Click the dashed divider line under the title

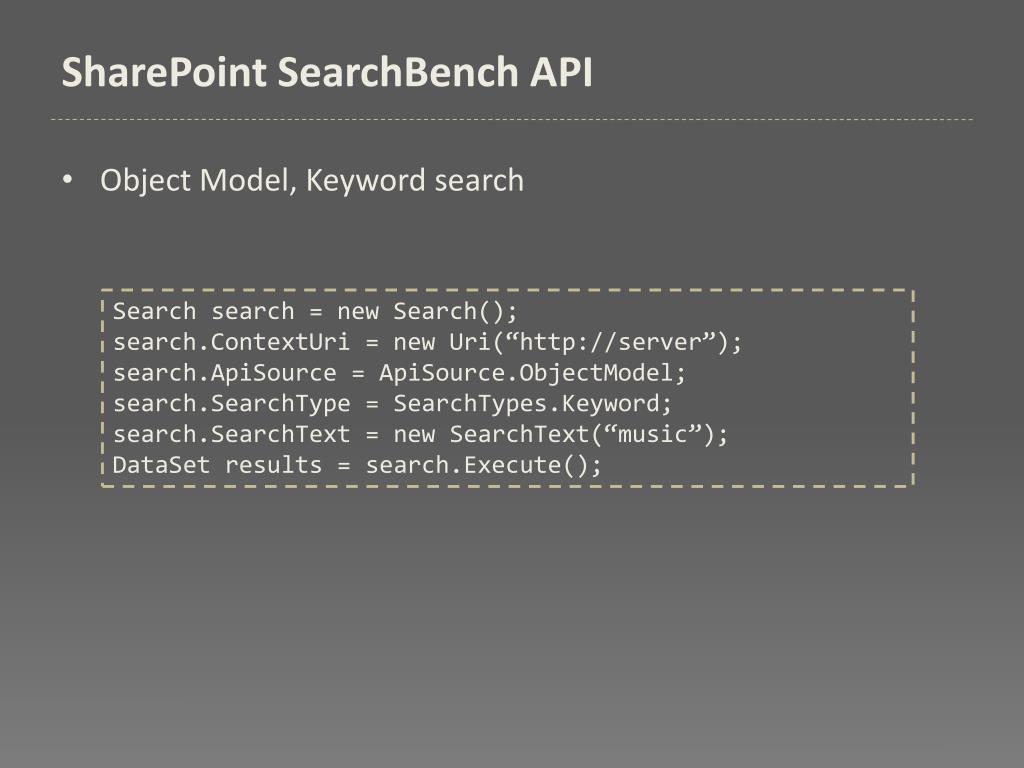point(512,119)
